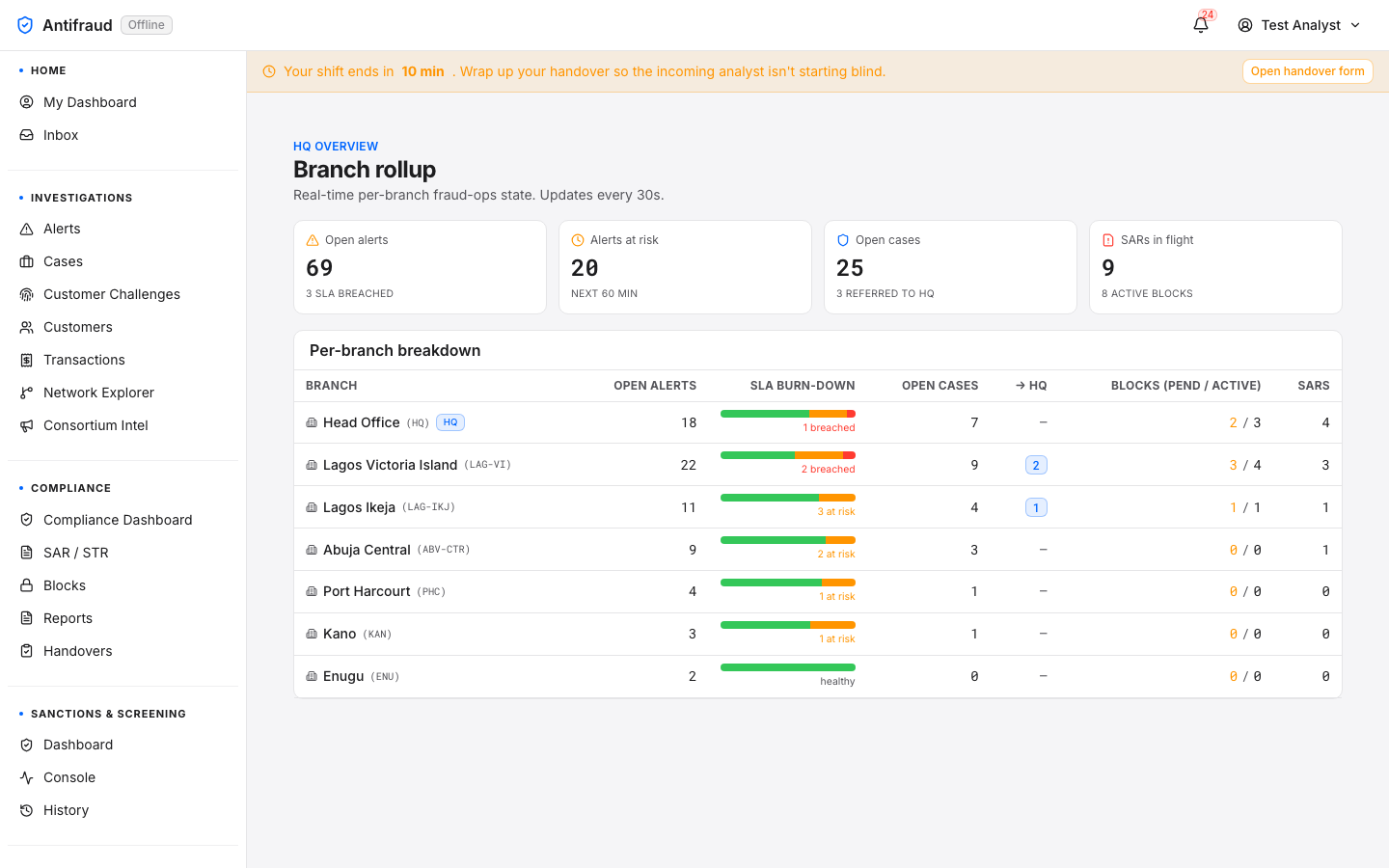The width and height of the screenshot is (1389, 868).
Task: Open the Open alerts summary card
Action: tap(420, 267)
